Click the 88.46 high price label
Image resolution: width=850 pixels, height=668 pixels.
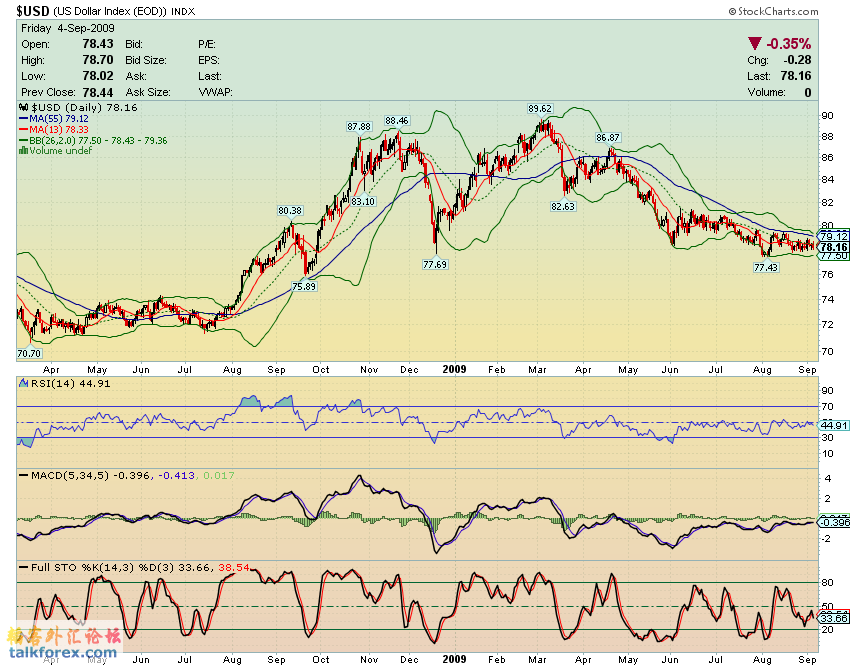coord(397,120)
